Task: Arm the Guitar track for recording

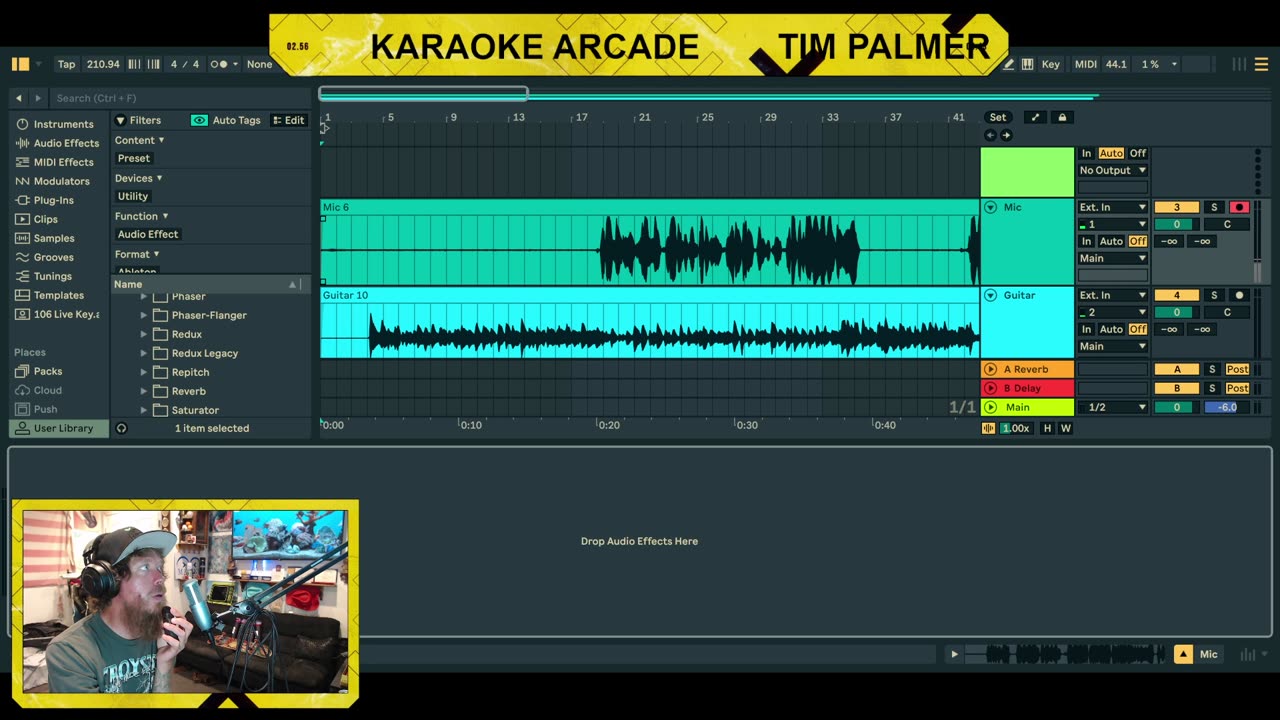Action: pos(1239,295)
